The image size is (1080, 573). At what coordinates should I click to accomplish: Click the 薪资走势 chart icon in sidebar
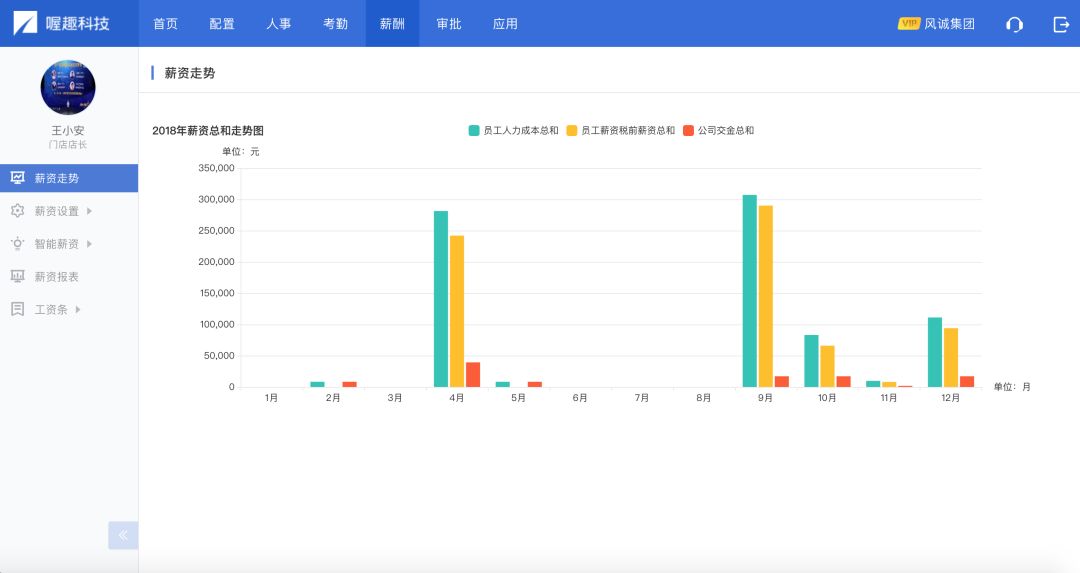[17, 178]
